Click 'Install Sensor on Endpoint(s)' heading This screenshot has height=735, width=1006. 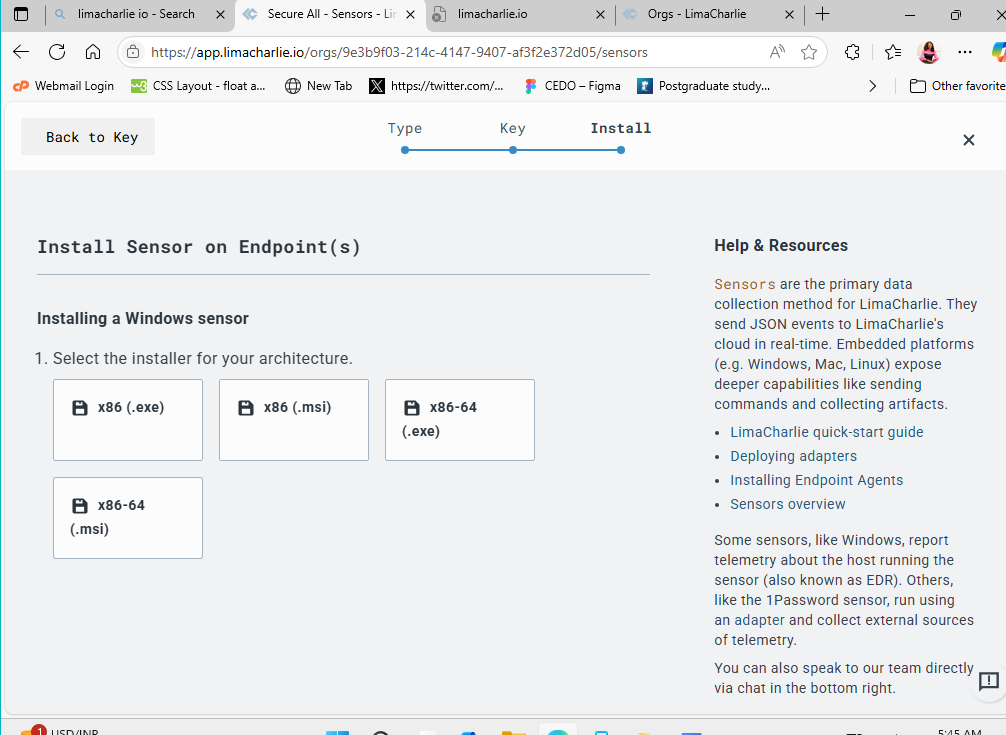[198, 247]
